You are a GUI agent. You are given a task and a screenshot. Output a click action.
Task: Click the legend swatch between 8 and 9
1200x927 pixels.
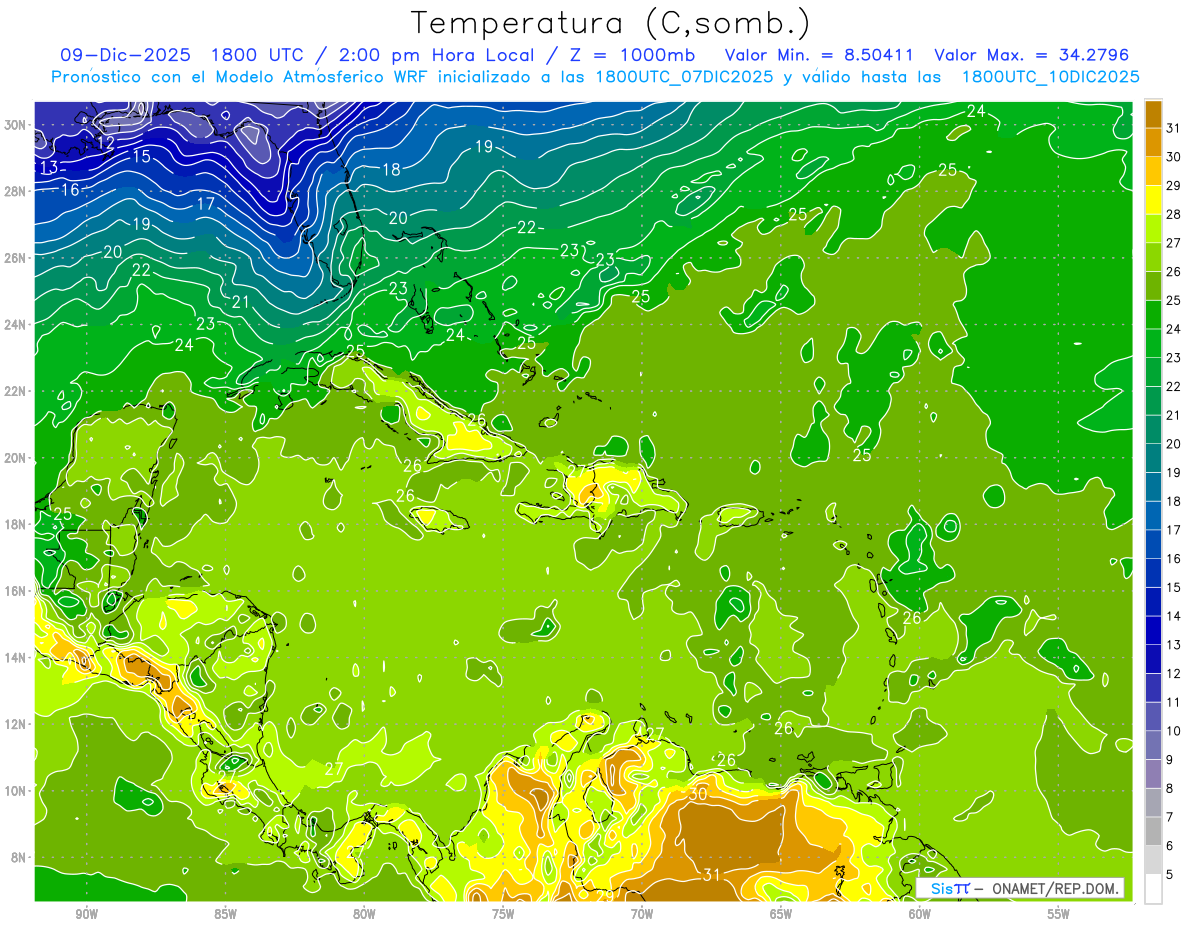click(x=1153, y=774)
